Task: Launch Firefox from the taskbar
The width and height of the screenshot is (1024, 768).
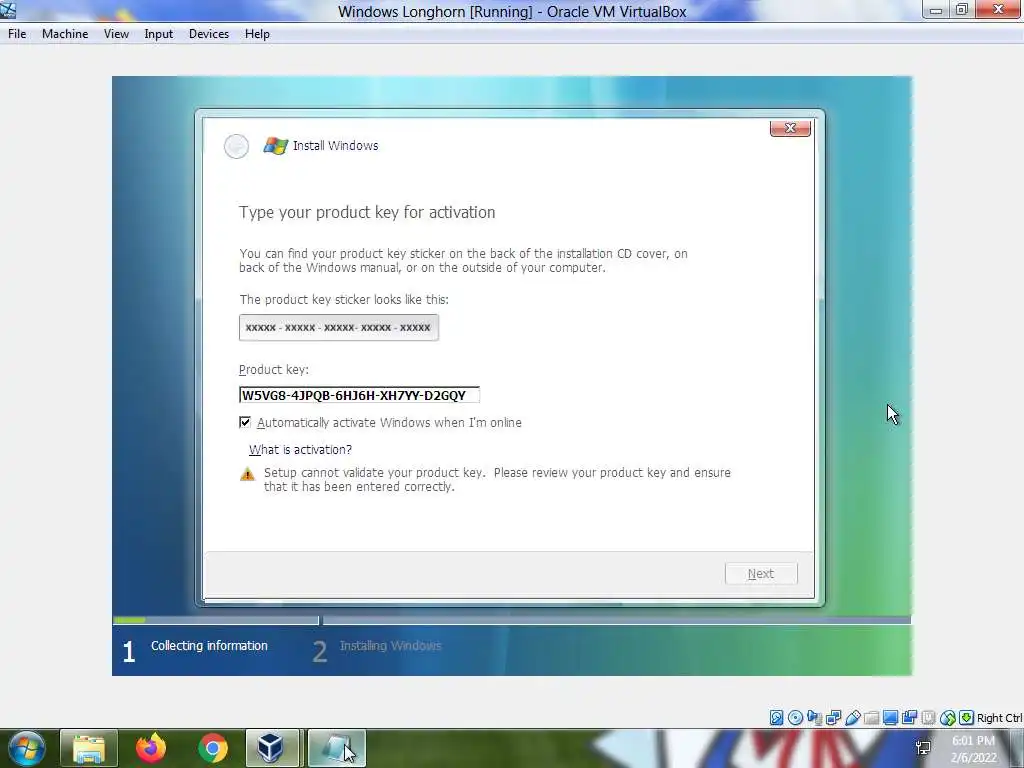Action: (x=151, y=748)
